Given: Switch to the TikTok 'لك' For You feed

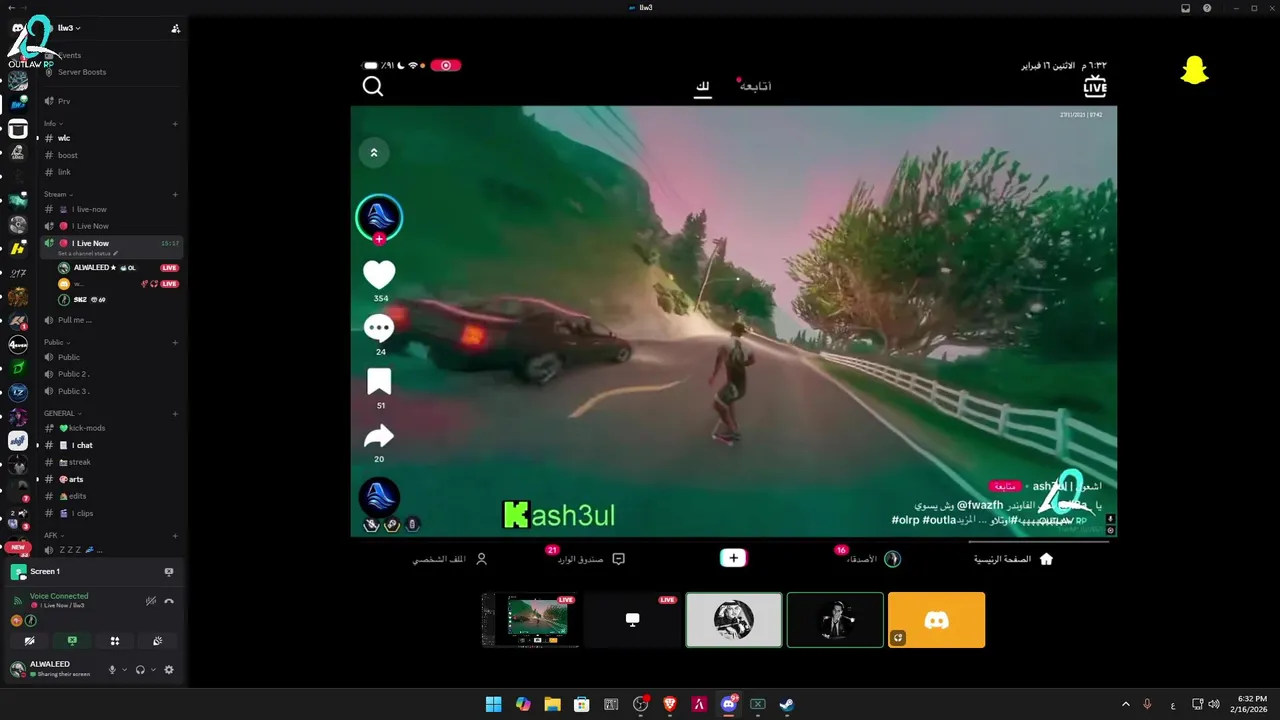Looking at the screenshot, I should pyautogui.click(x=703, y=87).
